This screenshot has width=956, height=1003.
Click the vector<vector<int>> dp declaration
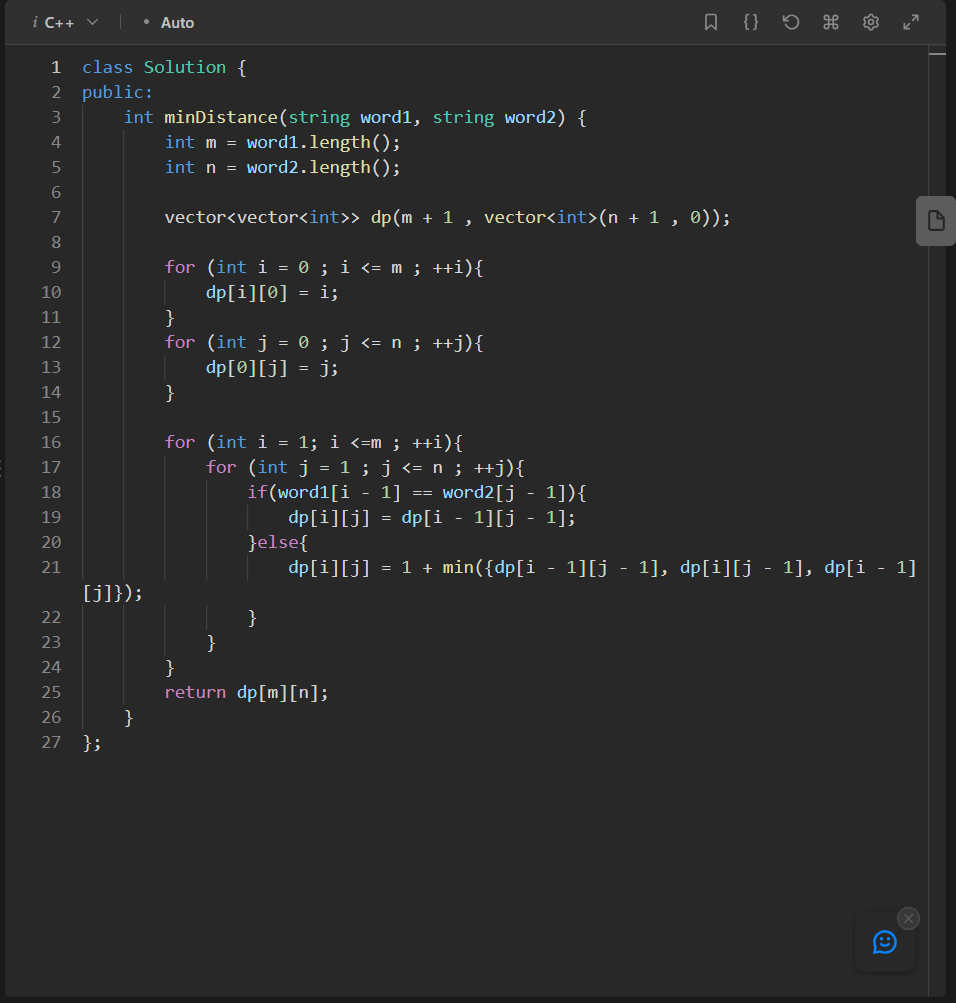point(447,217)
